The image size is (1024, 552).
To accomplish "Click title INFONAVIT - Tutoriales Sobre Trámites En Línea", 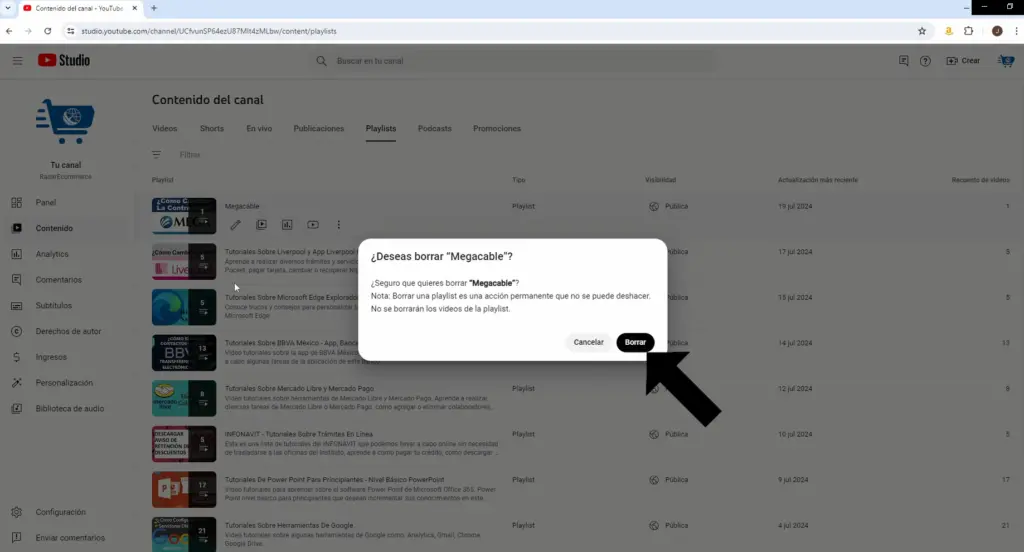I will point(298,434).
